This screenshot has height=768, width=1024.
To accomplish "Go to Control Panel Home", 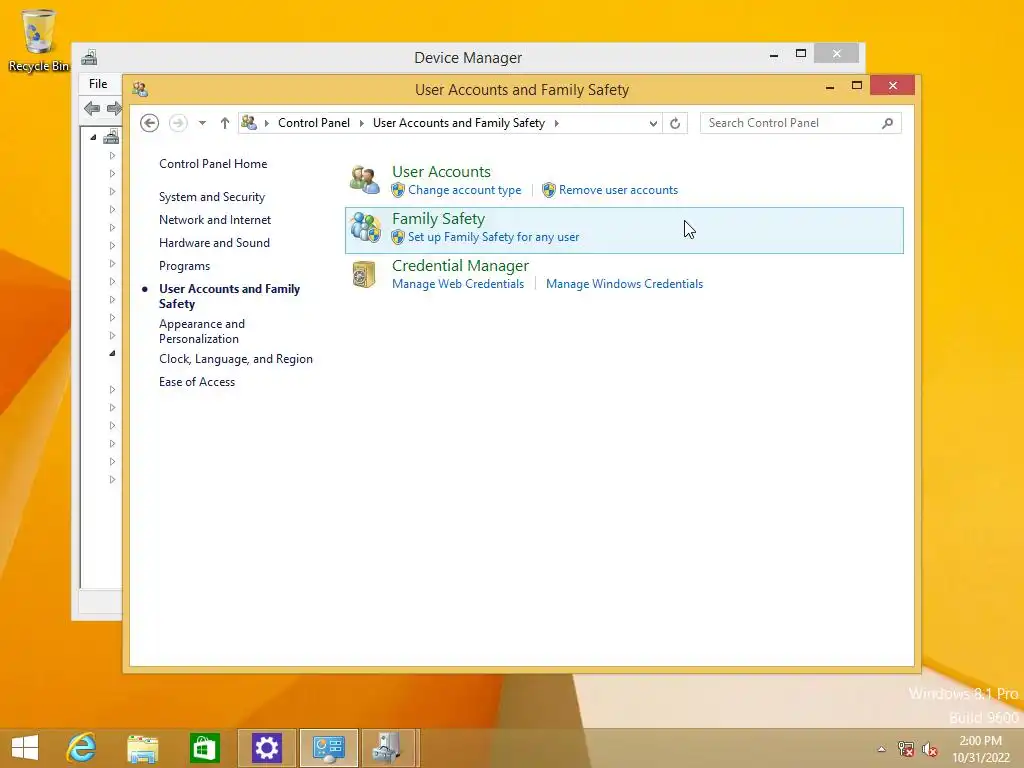I will pos(213,164).
